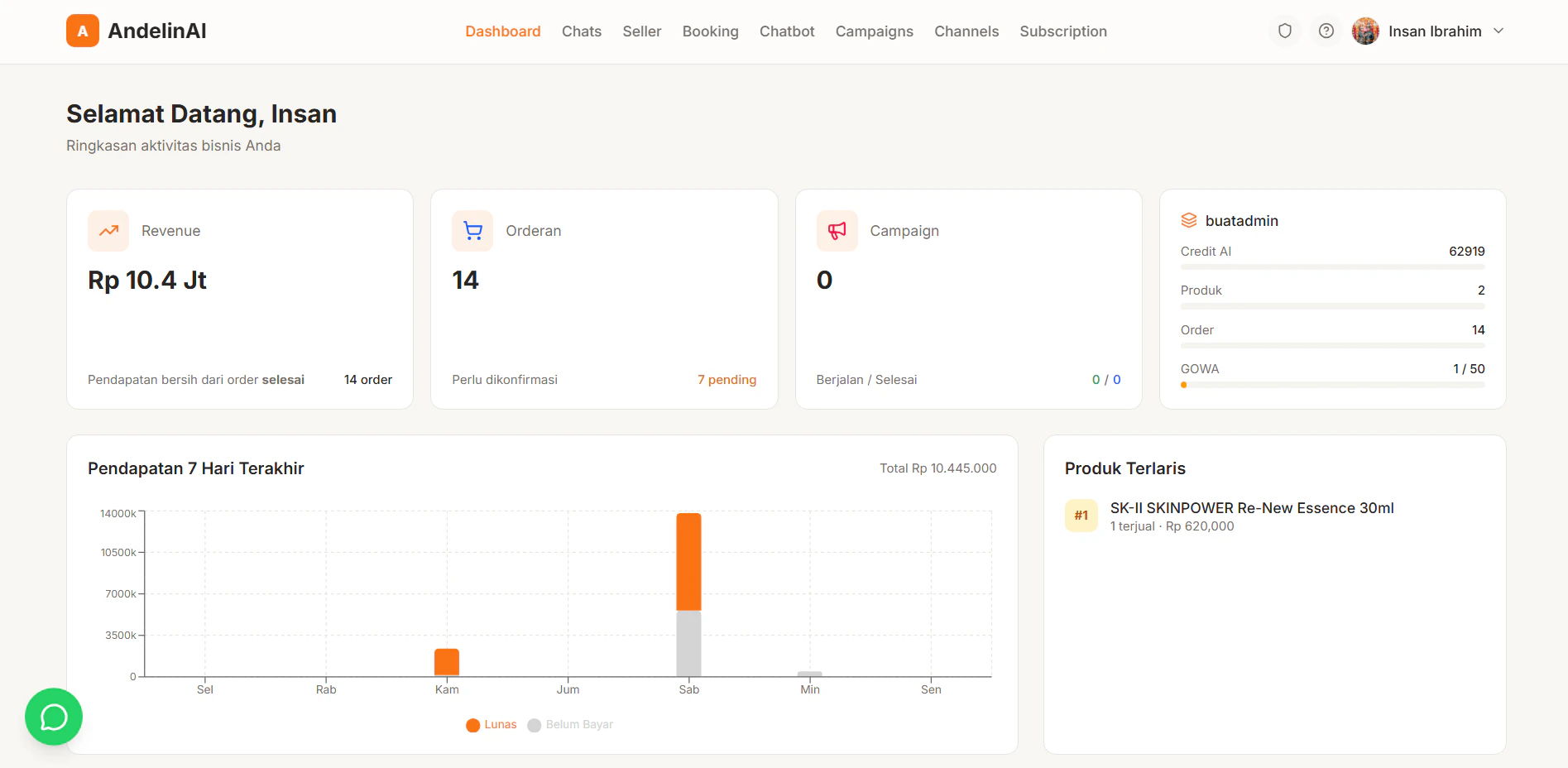The width and height of the screenshot is (1568, 768).
Task: Open the Booking nav item
Action: pyautogui.click(x=711, y=31)
